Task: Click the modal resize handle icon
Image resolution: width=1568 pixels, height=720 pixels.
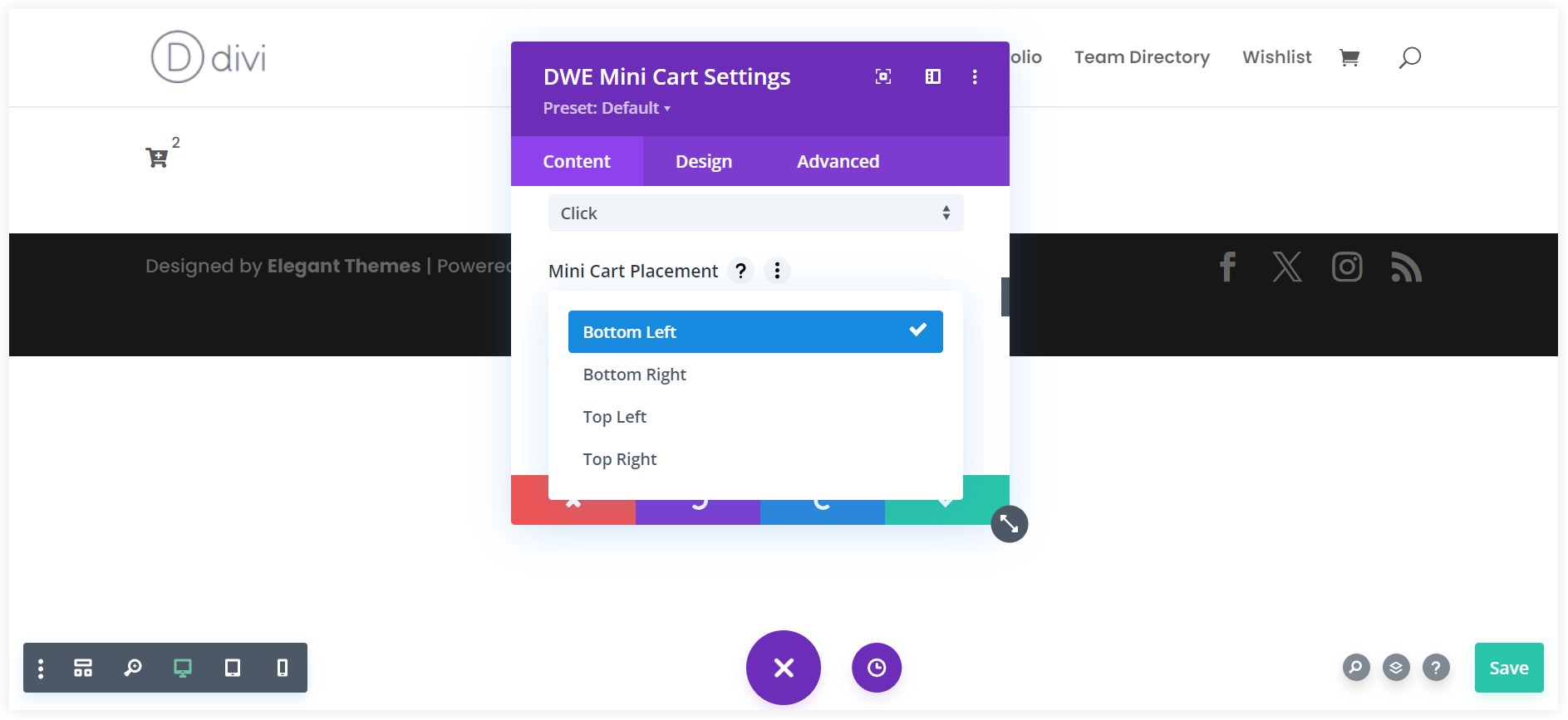Action: coord(1010,524)
